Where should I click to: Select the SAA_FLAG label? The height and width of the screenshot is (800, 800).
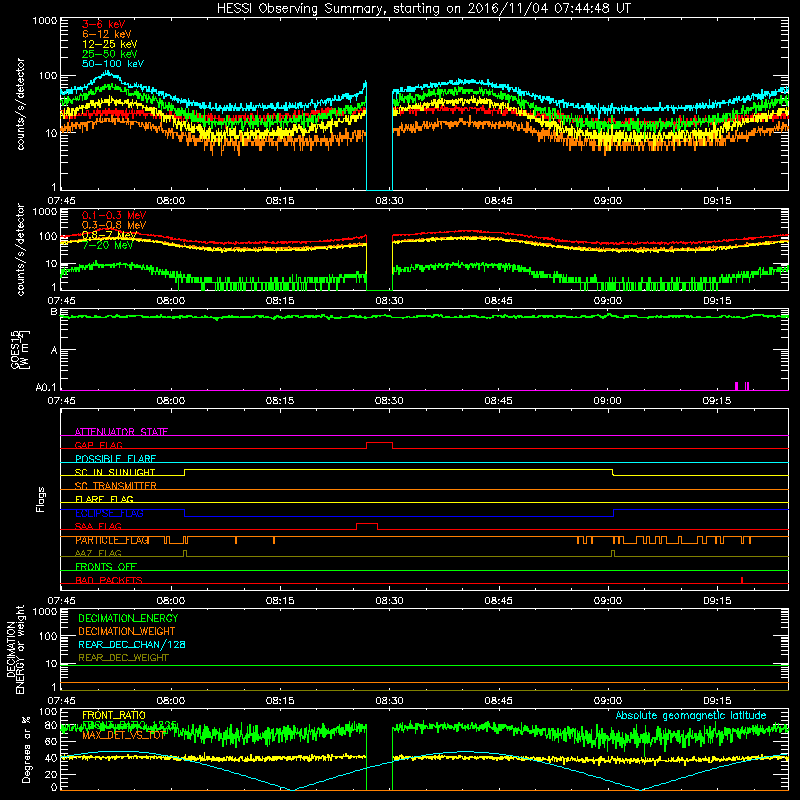pyautogui.click(x=98, y=526)
